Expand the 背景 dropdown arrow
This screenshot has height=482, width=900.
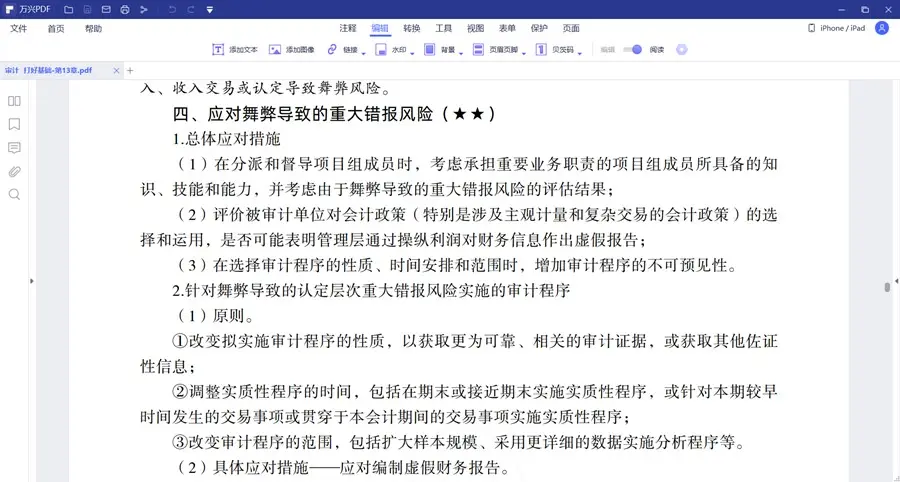click(461, 53)
